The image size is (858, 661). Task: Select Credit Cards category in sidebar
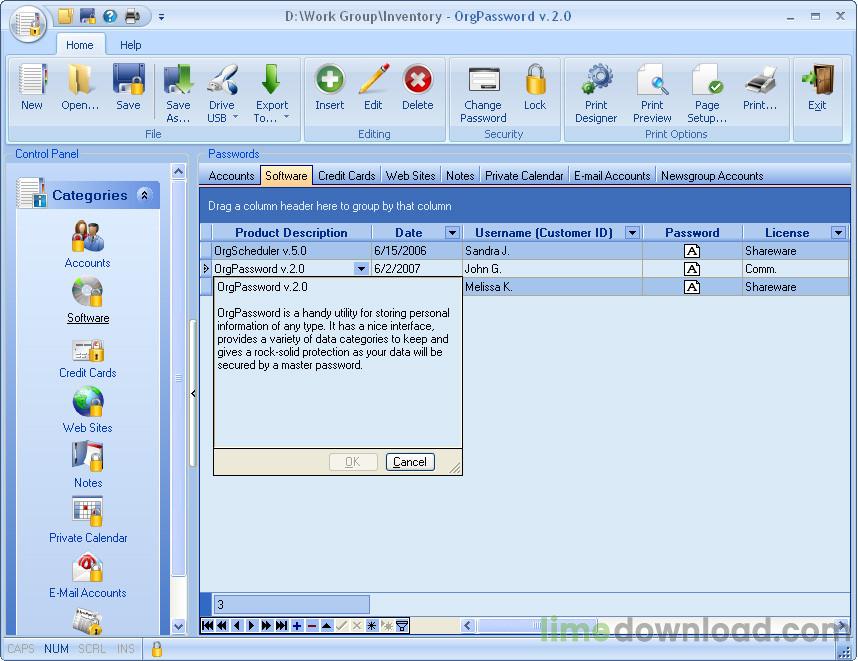(x=88, y=358)
